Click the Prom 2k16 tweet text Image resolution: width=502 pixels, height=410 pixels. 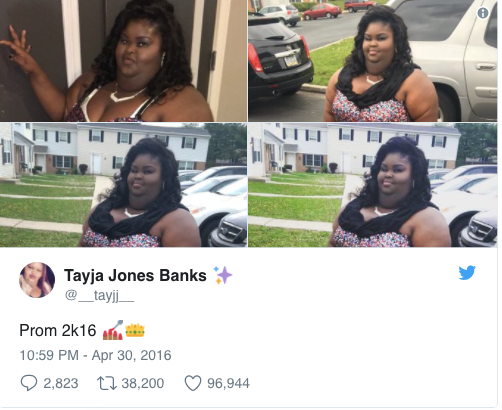pyautogui.click(x=58, y=331)
